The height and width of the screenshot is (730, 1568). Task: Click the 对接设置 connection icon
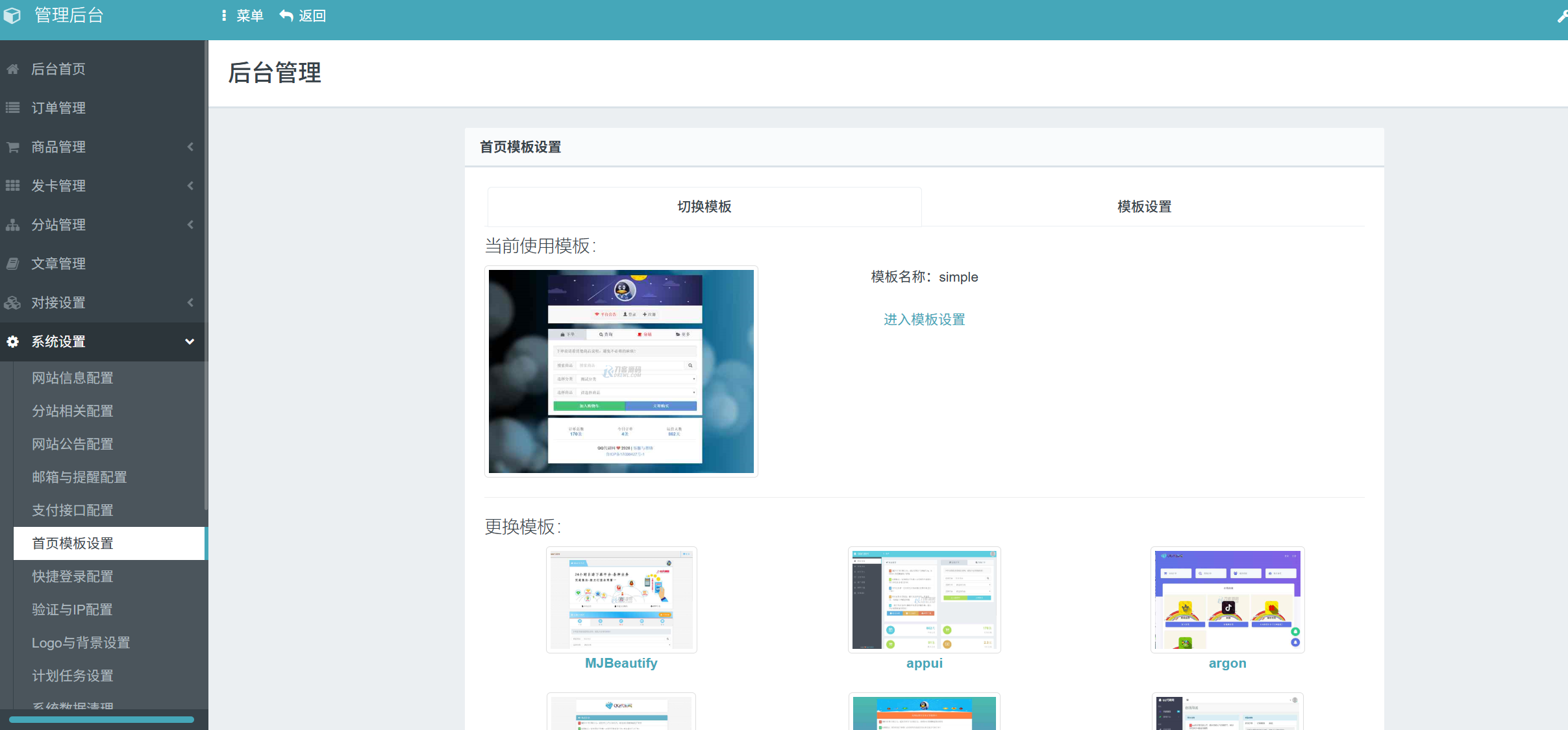pyautogui.click(x=13, y=302)
